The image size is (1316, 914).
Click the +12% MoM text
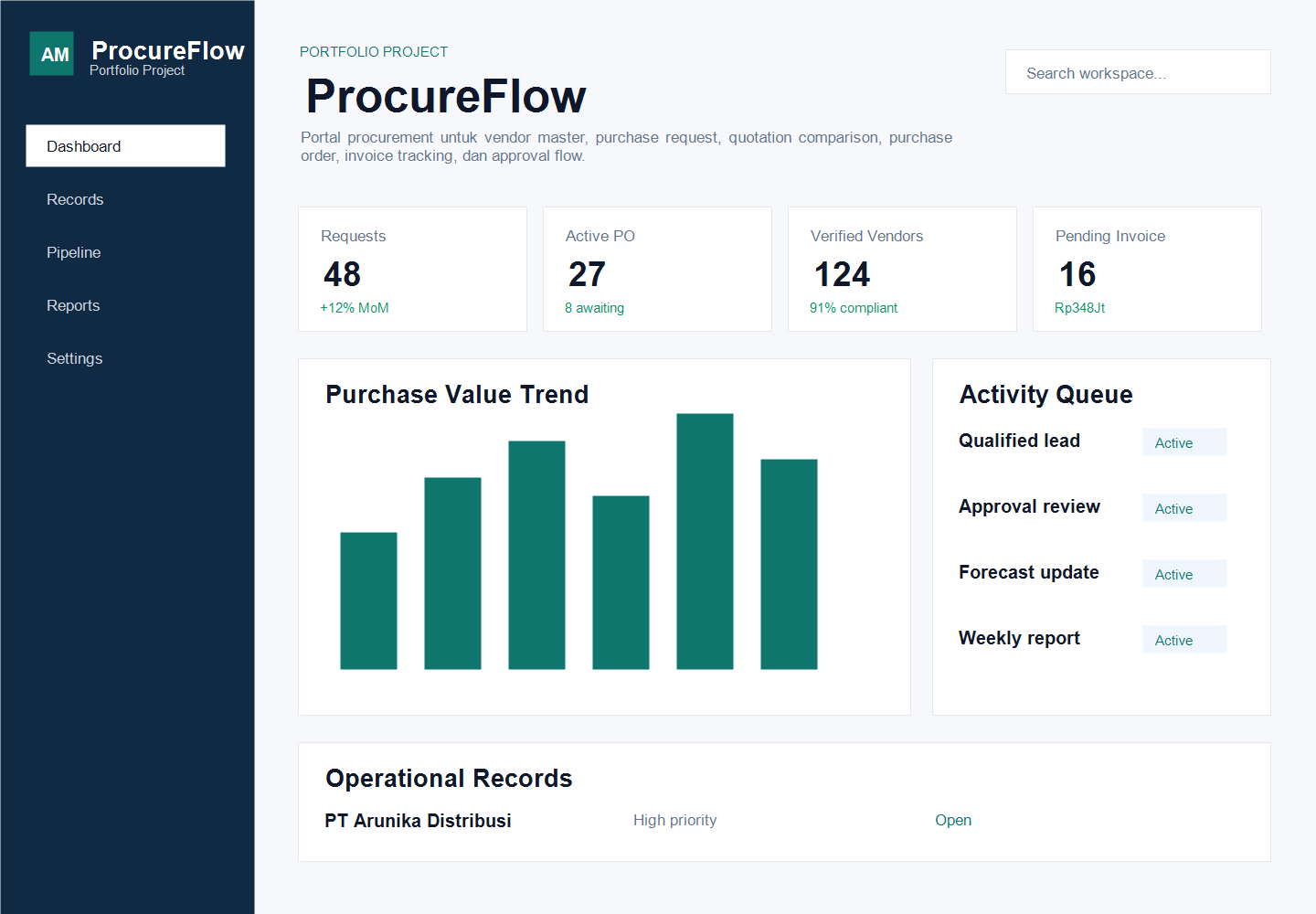pos(355,308)
